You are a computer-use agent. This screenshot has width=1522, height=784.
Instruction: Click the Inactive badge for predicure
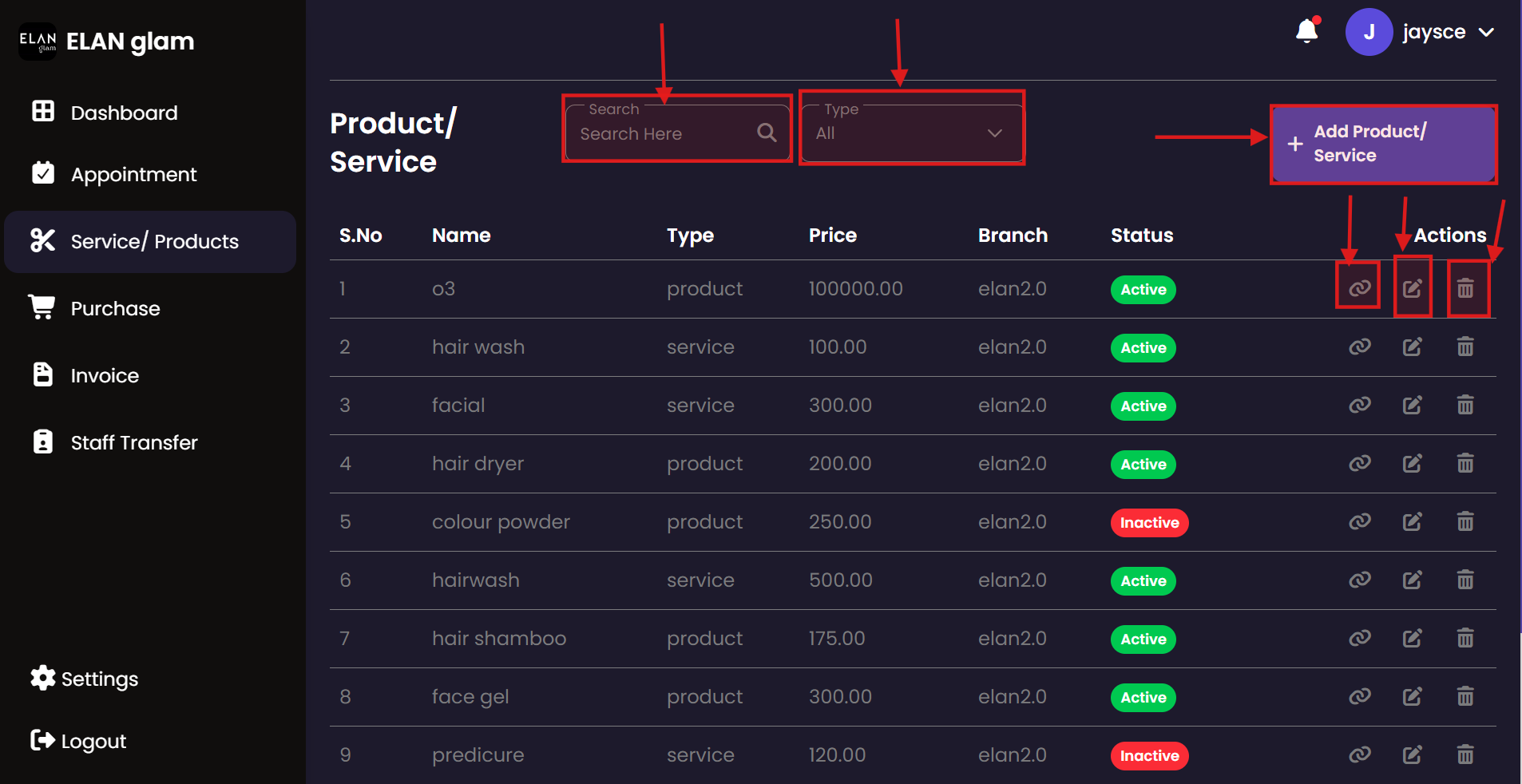coord(1148,755)
